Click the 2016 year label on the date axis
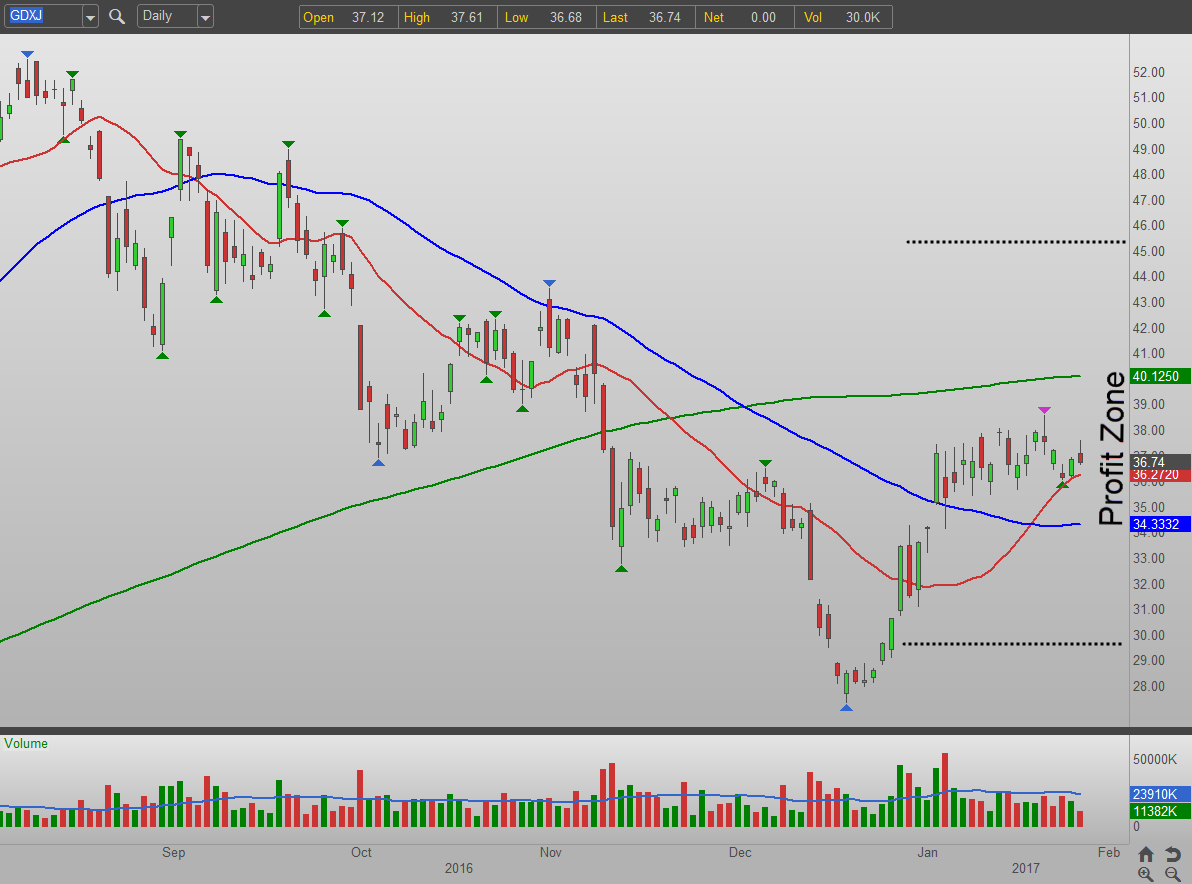This screenshot has width=1192, height=884. [x=458, y=868]
